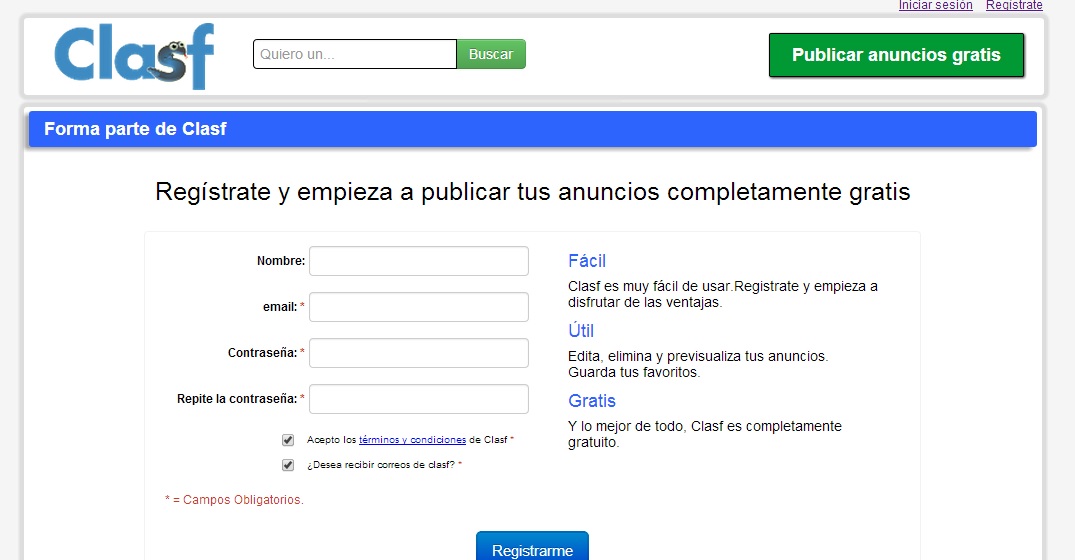The height and width of the screenshot is (560, 1075).
Task: Open Publicar anuncios gratis
Action: pos(896,55)
